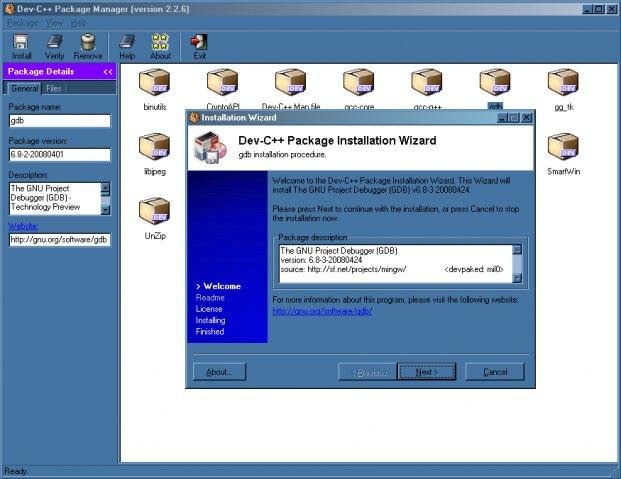The width and height of the screenshot is (621, 479).
Task: Switch to the General tab
Action: (24, 88)
